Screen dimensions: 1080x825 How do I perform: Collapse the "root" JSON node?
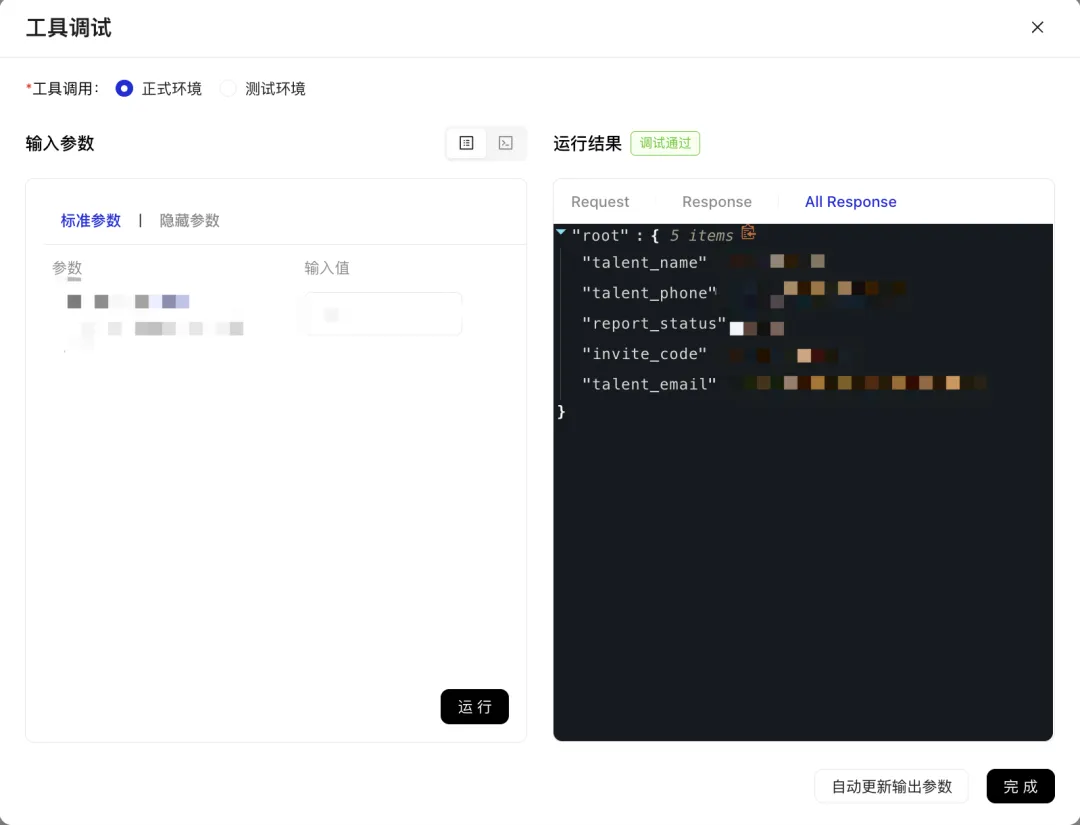(561, 232)
